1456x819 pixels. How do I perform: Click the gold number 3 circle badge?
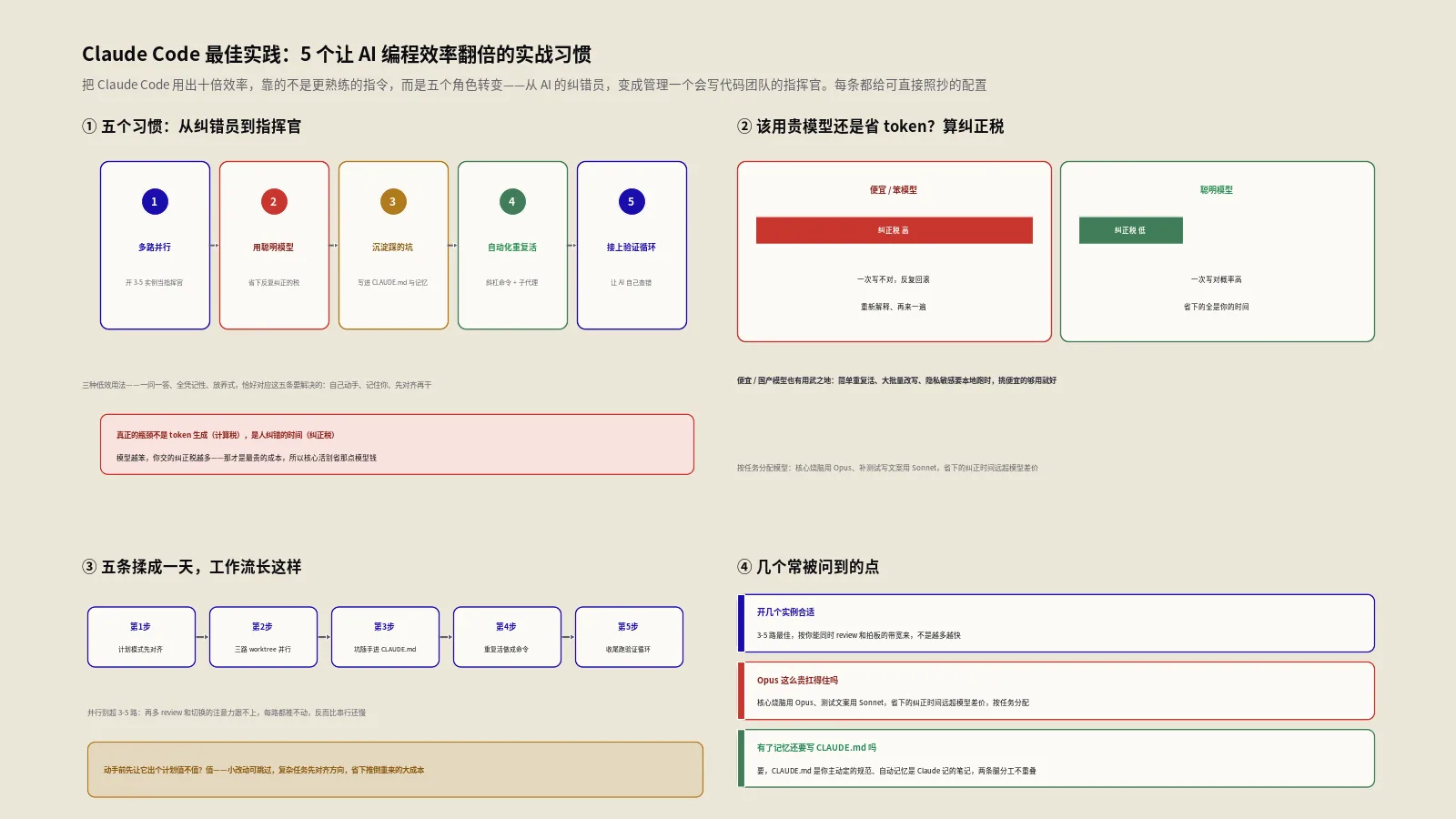point(393,202)
